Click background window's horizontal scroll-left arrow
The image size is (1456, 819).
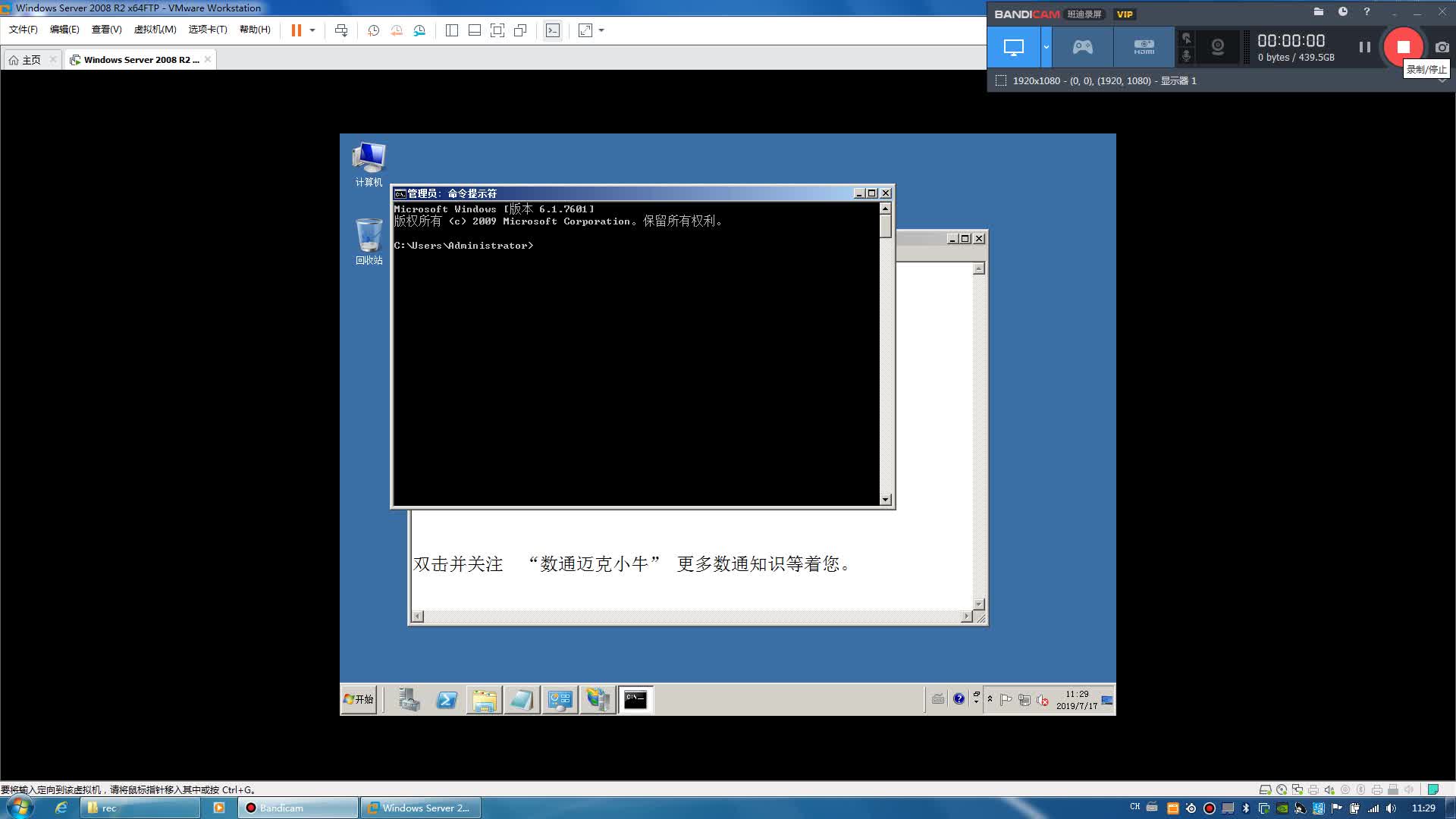[417, 617]
